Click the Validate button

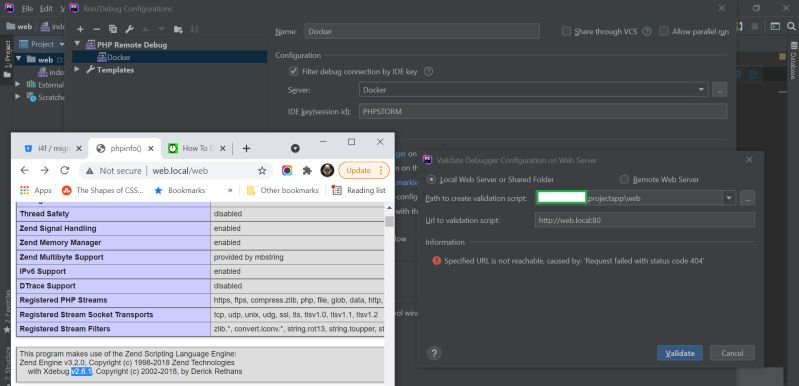coord(680,353)
